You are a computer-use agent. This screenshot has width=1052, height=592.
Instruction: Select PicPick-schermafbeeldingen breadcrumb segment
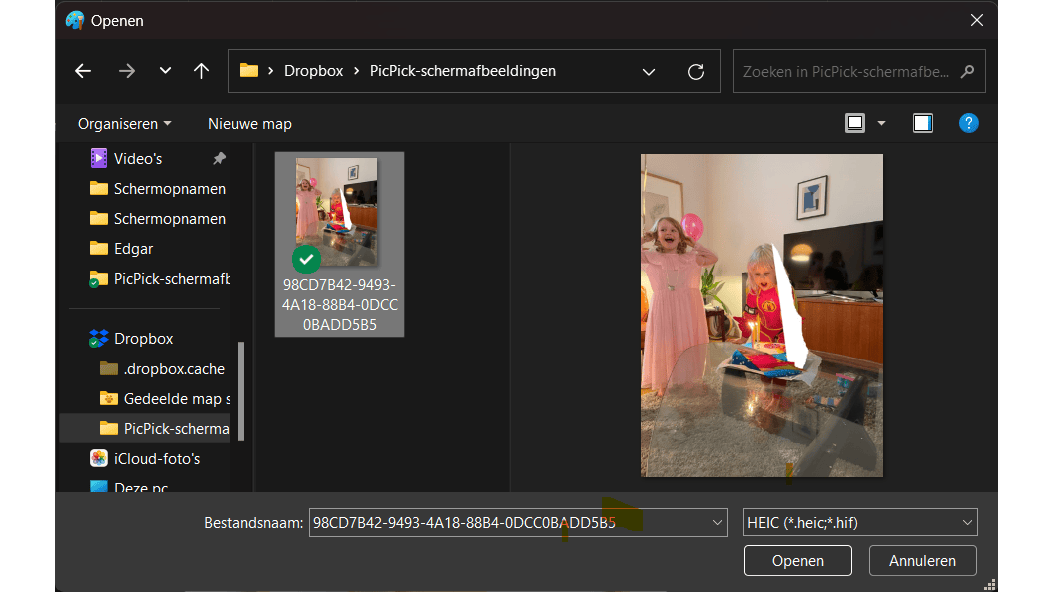click(x=463, y=71)
